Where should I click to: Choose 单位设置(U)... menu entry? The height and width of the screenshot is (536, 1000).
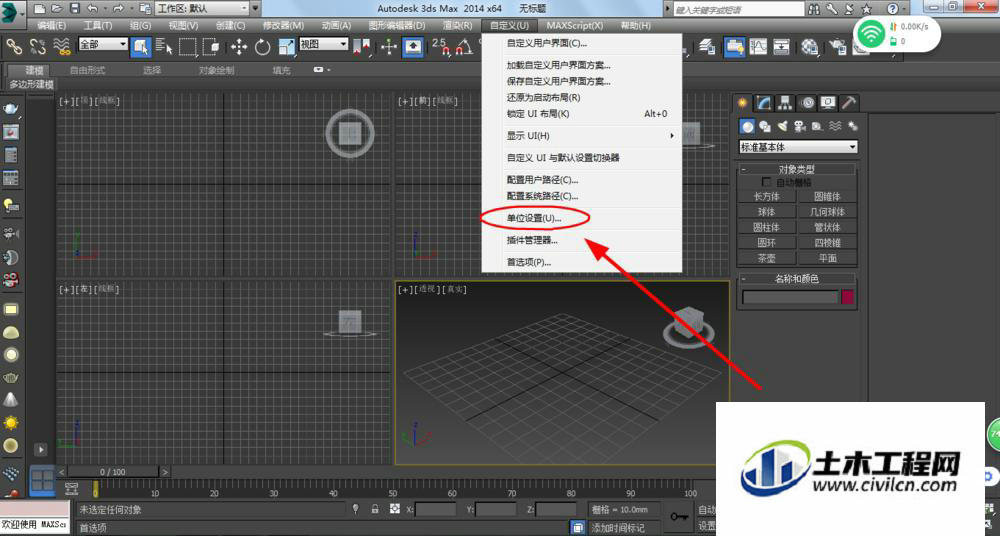[582, 218]
